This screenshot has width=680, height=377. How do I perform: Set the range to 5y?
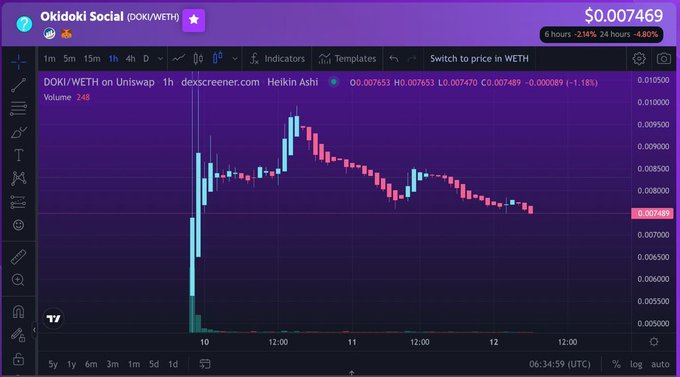pos(53,364)
